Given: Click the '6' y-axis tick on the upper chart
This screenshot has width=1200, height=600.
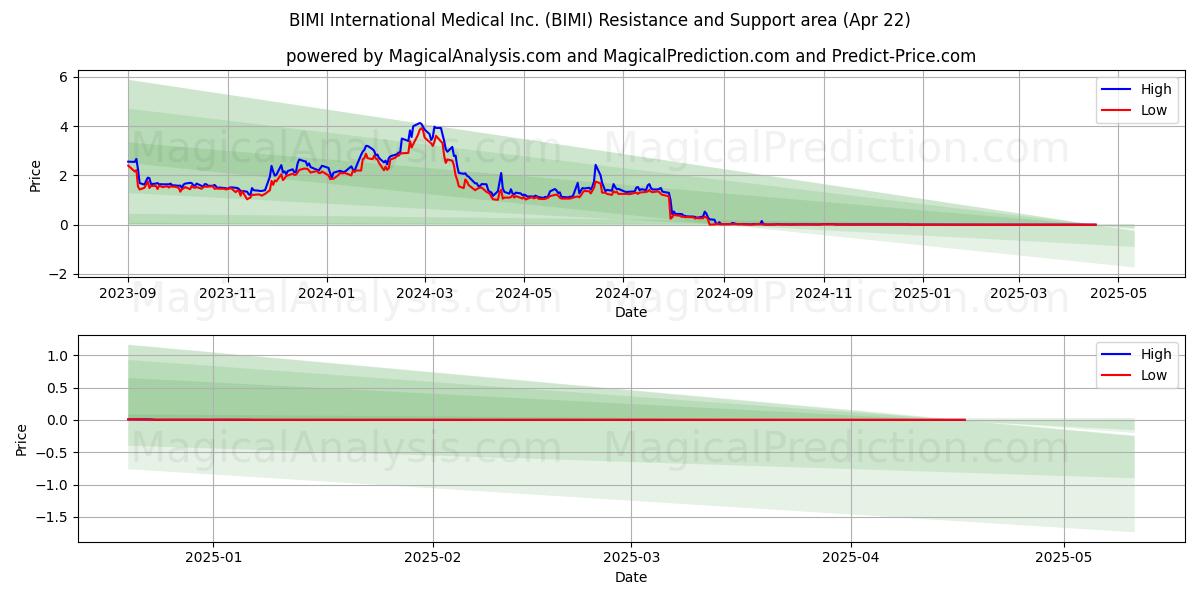Looking at the screenshot, I should coord(63,77).
